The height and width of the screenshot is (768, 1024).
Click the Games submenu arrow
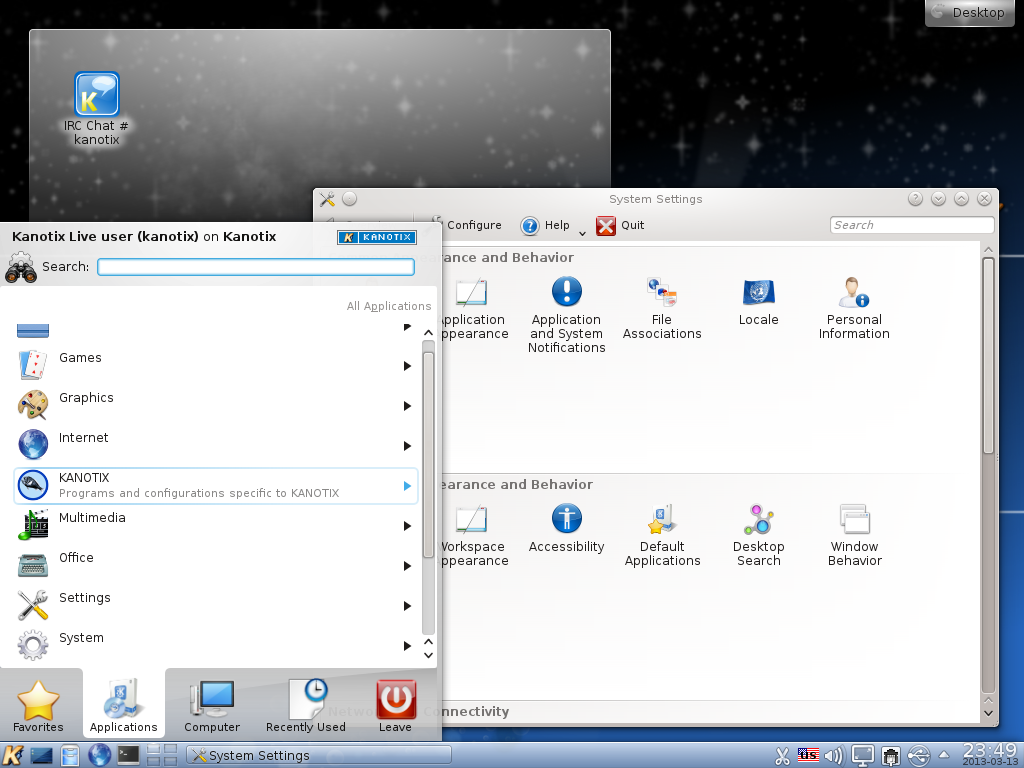[407, 366]
